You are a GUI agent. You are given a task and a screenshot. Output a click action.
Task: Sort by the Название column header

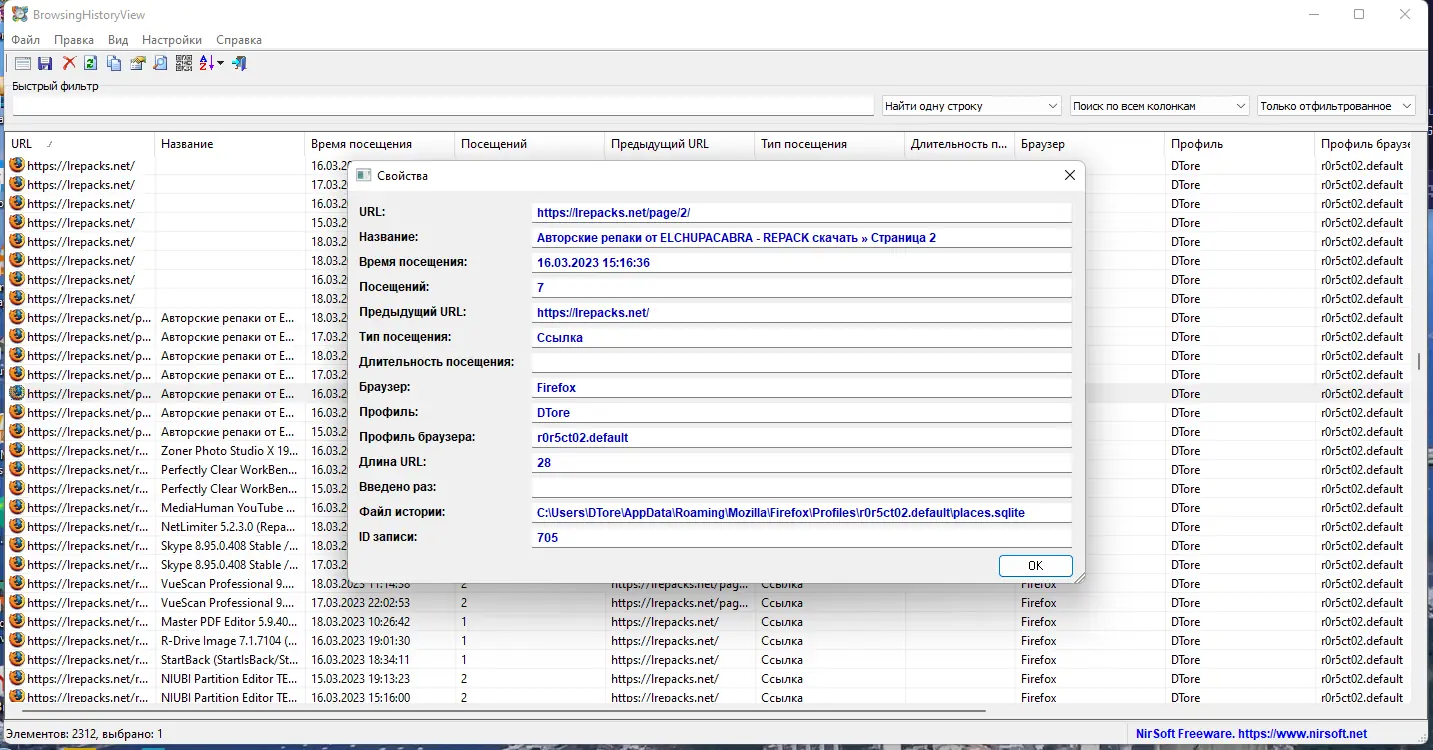[229, 144]
